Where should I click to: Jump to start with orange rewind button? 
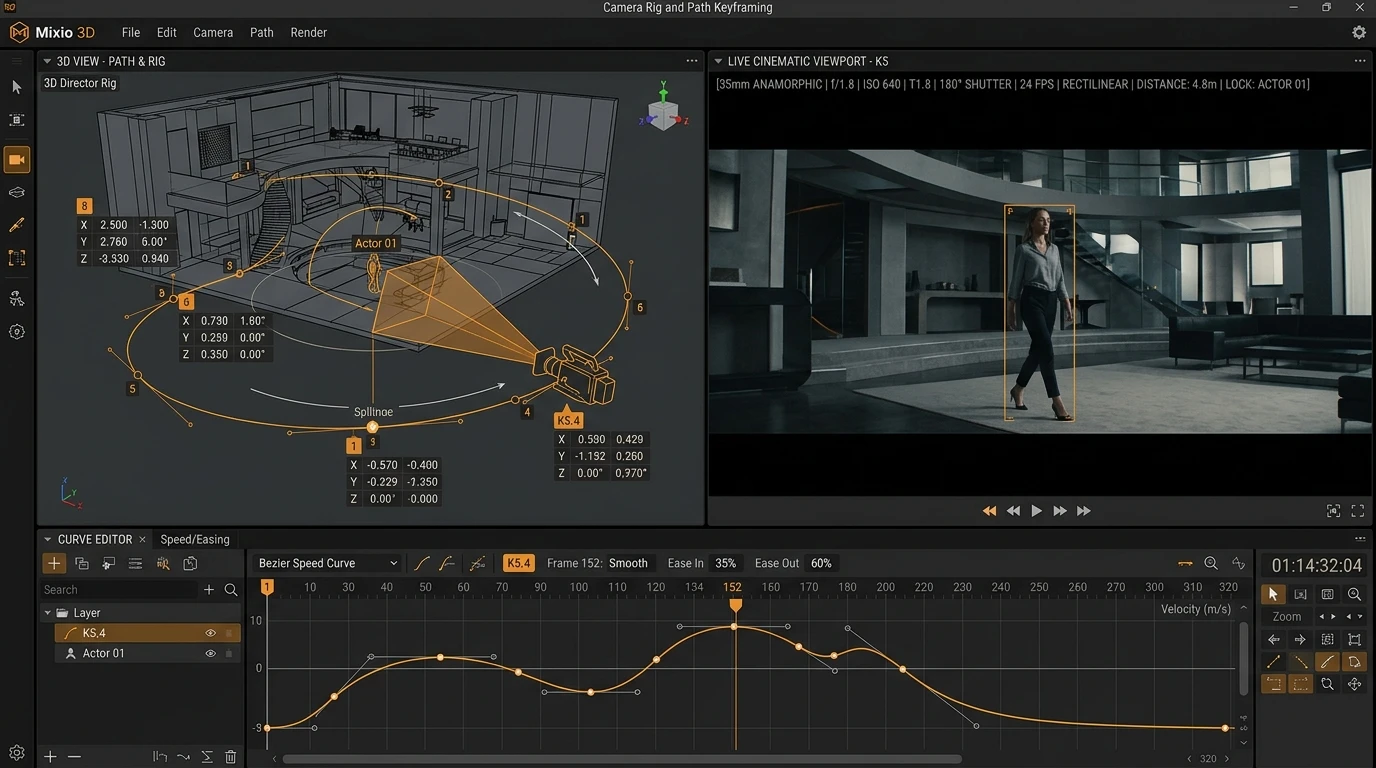989,511
